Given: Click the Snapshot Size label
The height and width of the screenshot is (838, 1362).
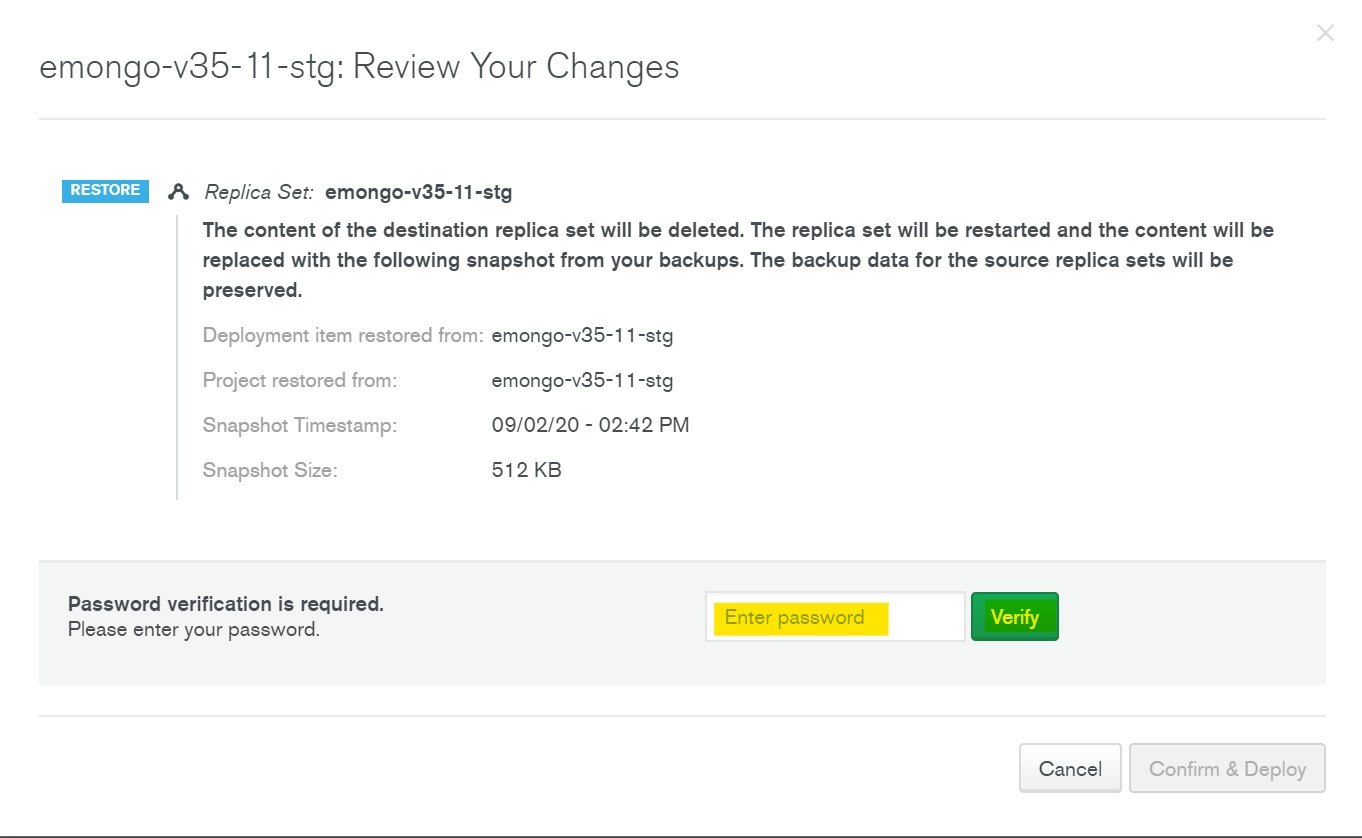Looking at the screenshot, I should point(270,471).
